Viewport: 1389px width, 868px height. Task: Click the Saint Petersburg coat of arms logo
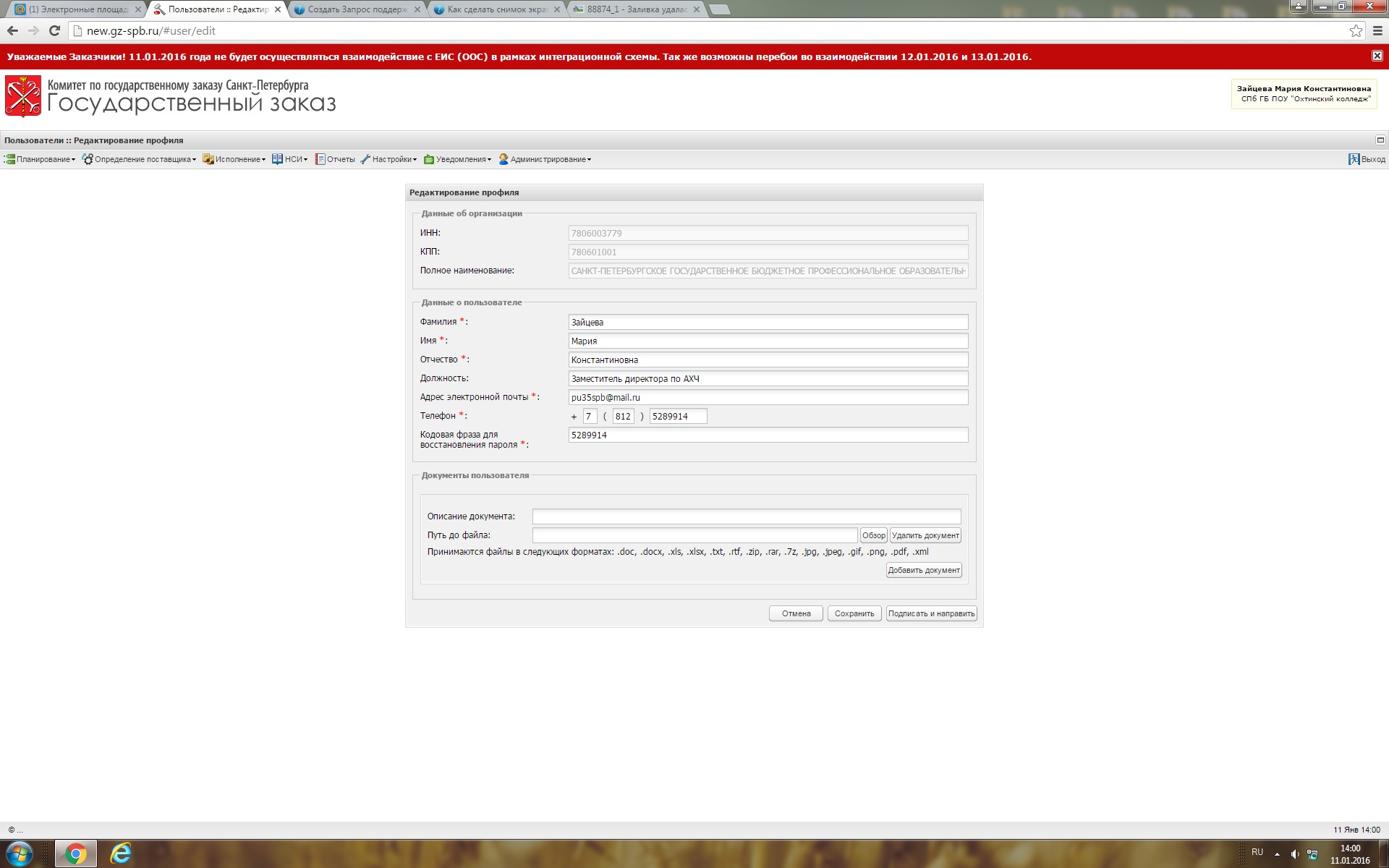pos(23,96)
